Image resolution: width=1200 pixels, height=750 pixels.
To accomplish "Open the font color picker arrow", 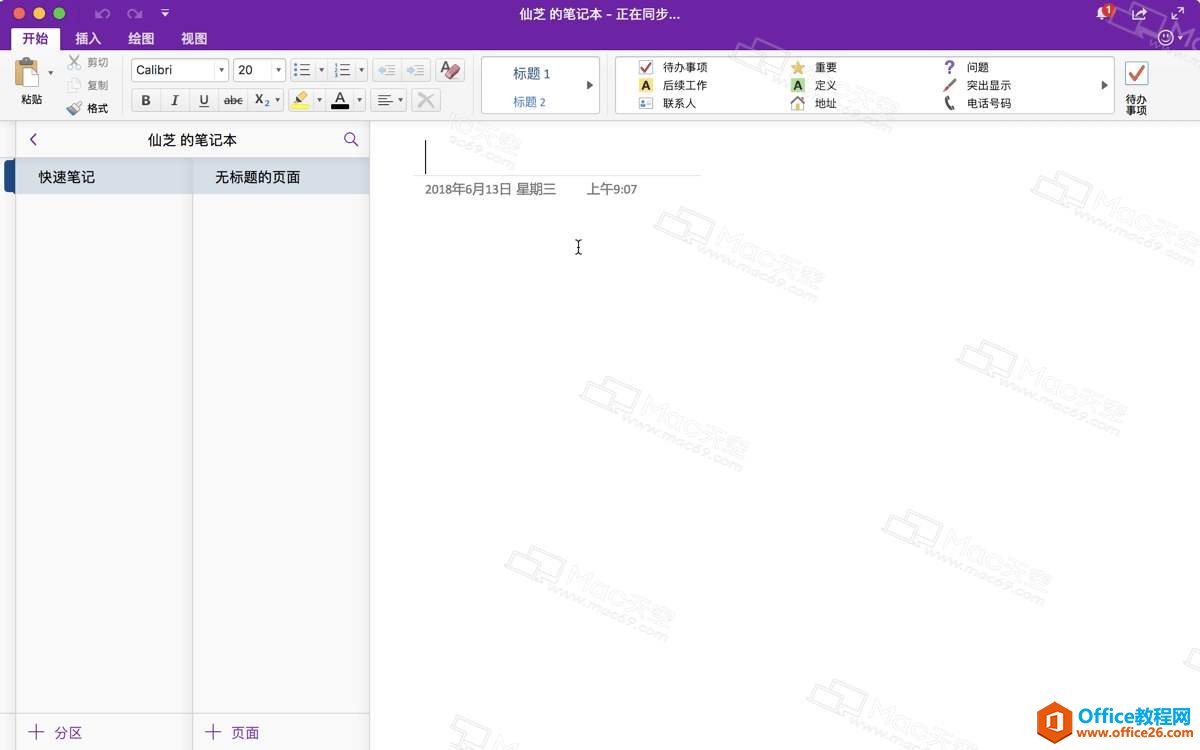I will click(360, 100).
